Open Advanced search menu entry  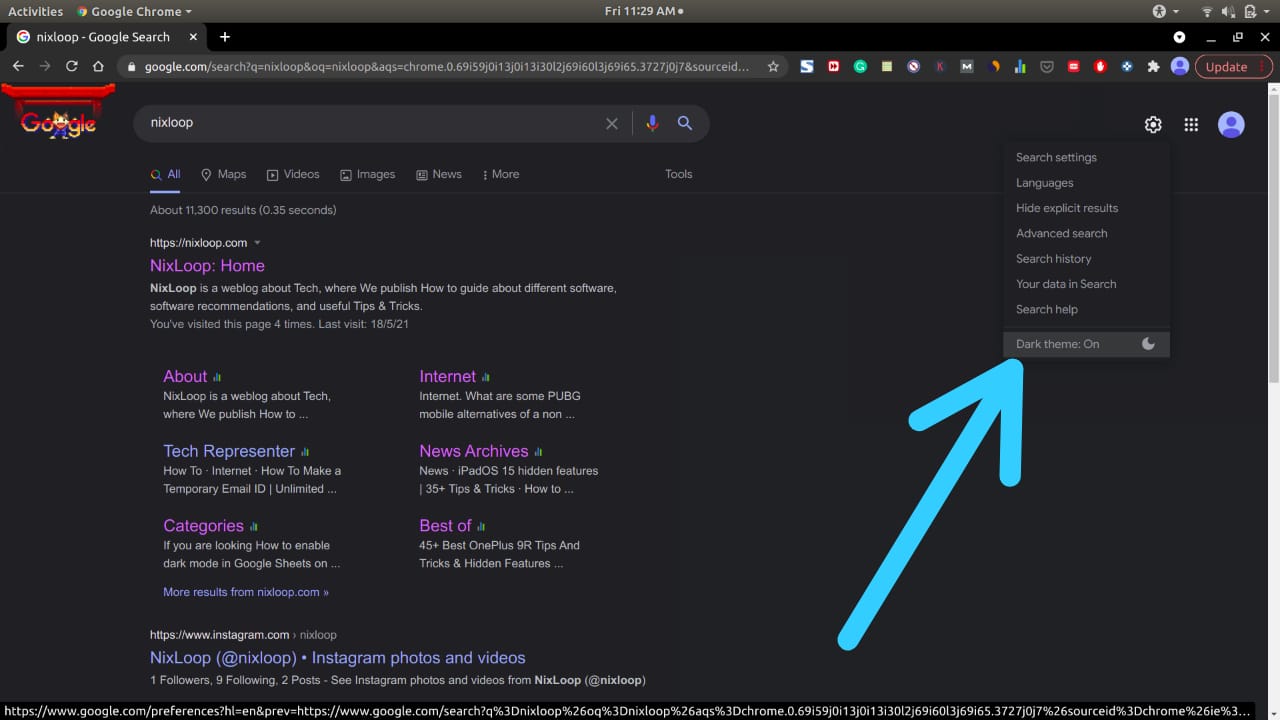1061,233
